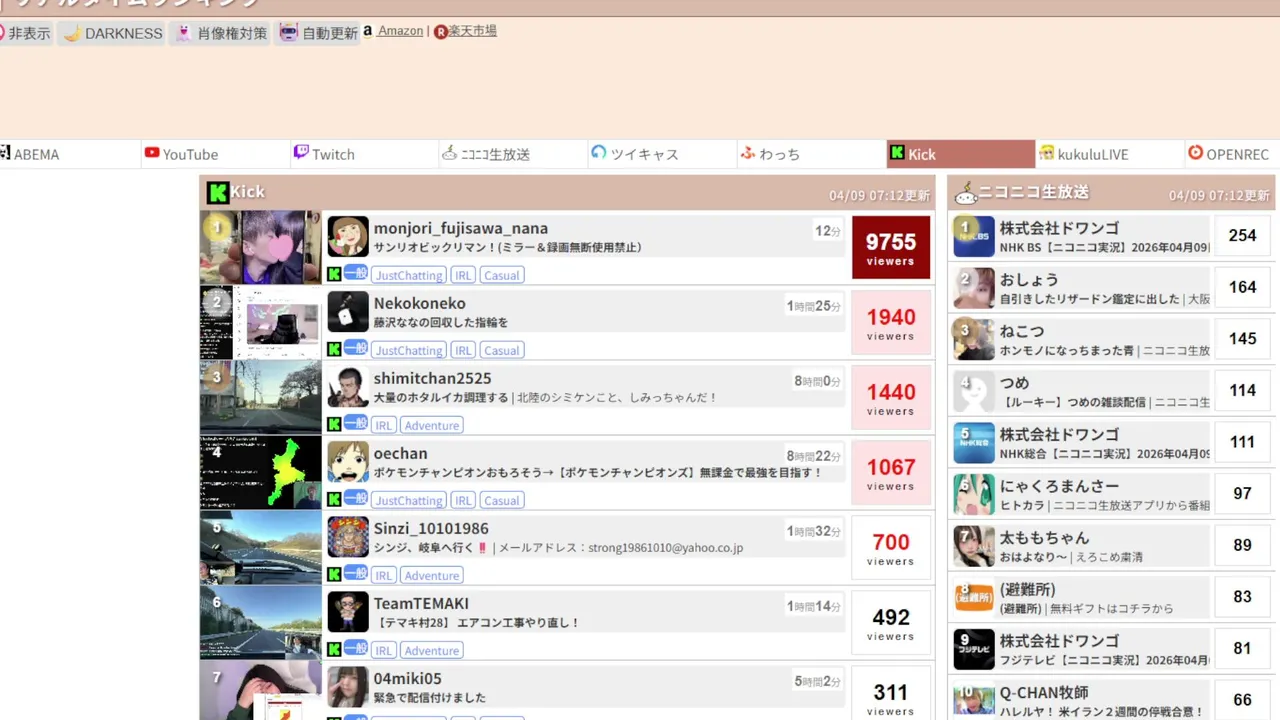This screenshot has width=1280, height=720.
Task: Click Kick icon under TeamTEMAKI row
Action: 334,649
